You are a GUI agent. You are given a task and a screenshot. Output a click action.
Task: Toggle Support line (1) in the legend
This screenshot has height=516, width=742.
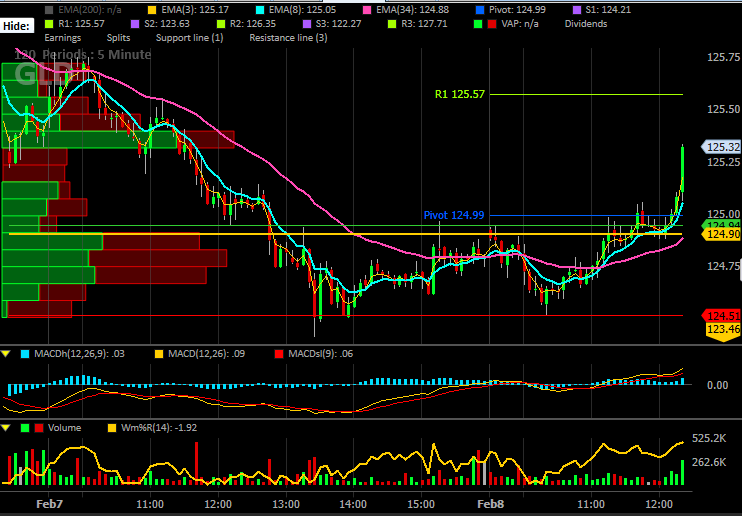189,38
